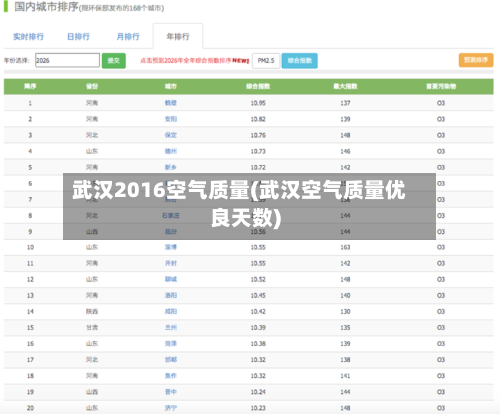This screenshot has width=500, height=414.
Task: Open the 晋中 city link
Action: click(x=171, y=392)
